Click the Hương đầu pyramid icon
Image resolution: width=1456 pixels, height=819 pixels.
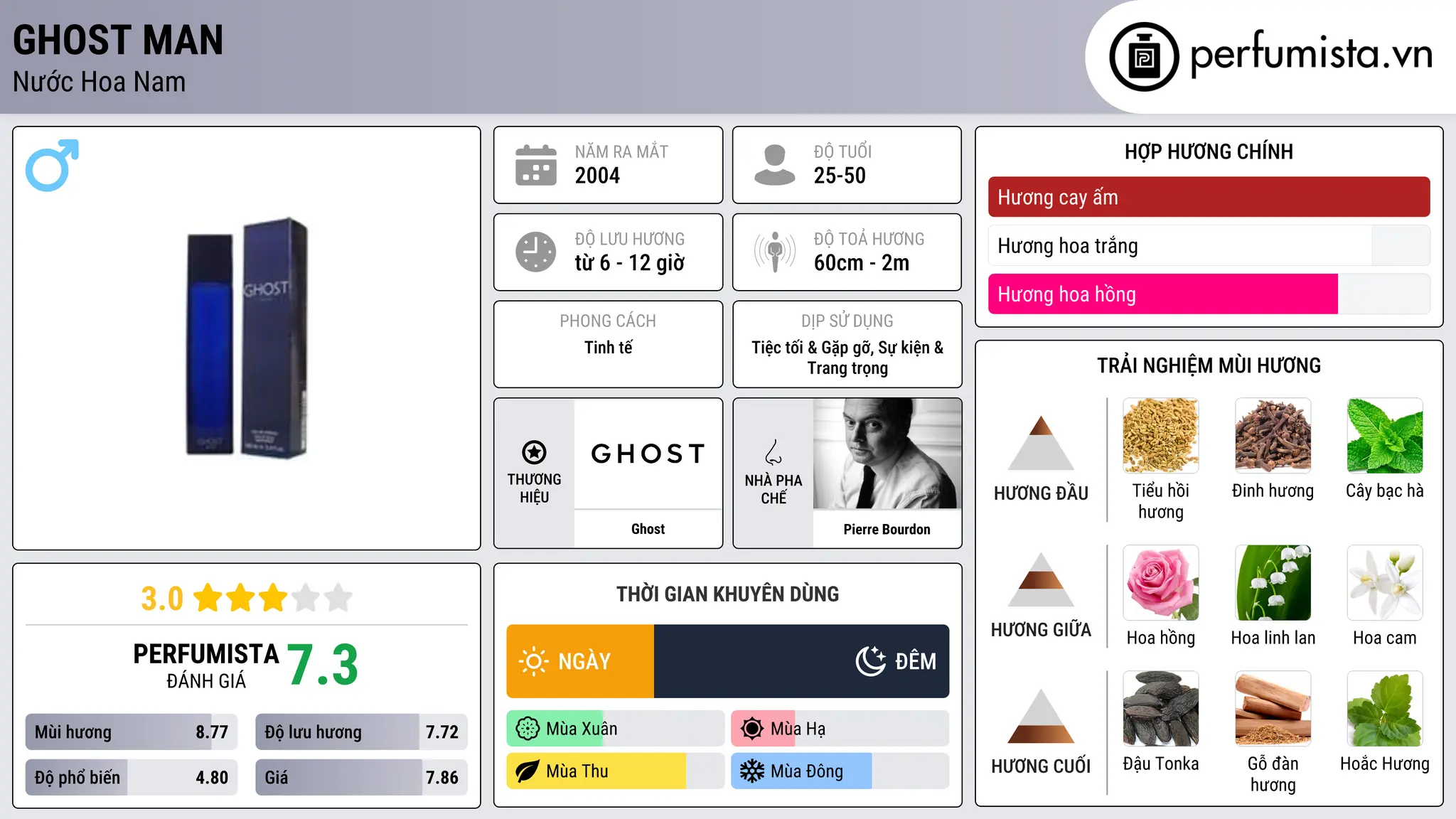[x=1041, y=443]
